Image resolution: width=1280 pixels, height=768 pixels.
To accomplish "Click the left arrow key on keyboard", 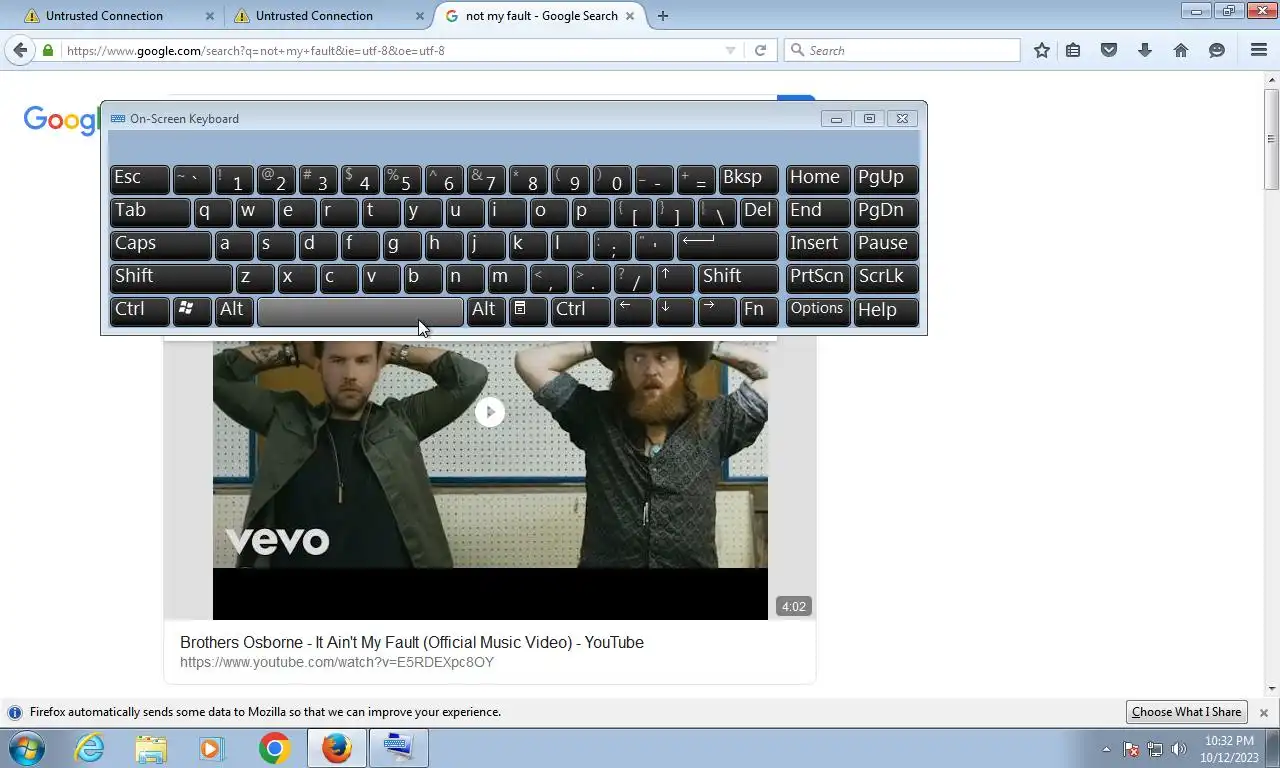I will pos(633,310).
